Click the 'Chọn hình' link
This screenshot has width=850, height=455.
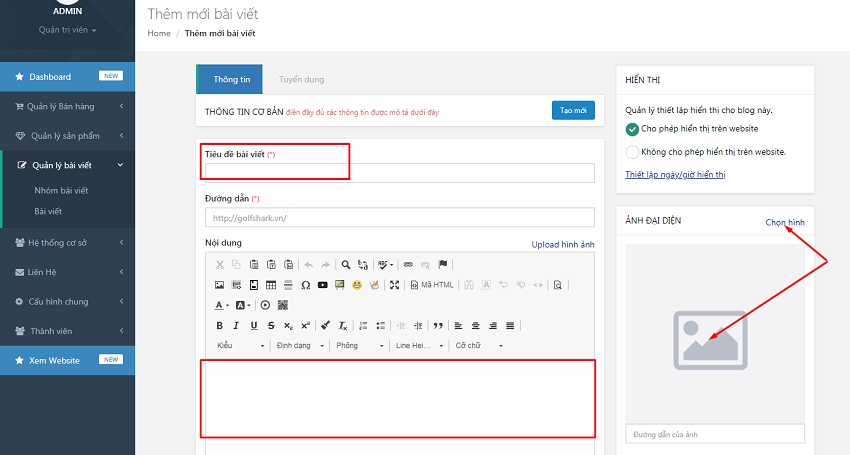pyautogui.click(x=784, y=222)
